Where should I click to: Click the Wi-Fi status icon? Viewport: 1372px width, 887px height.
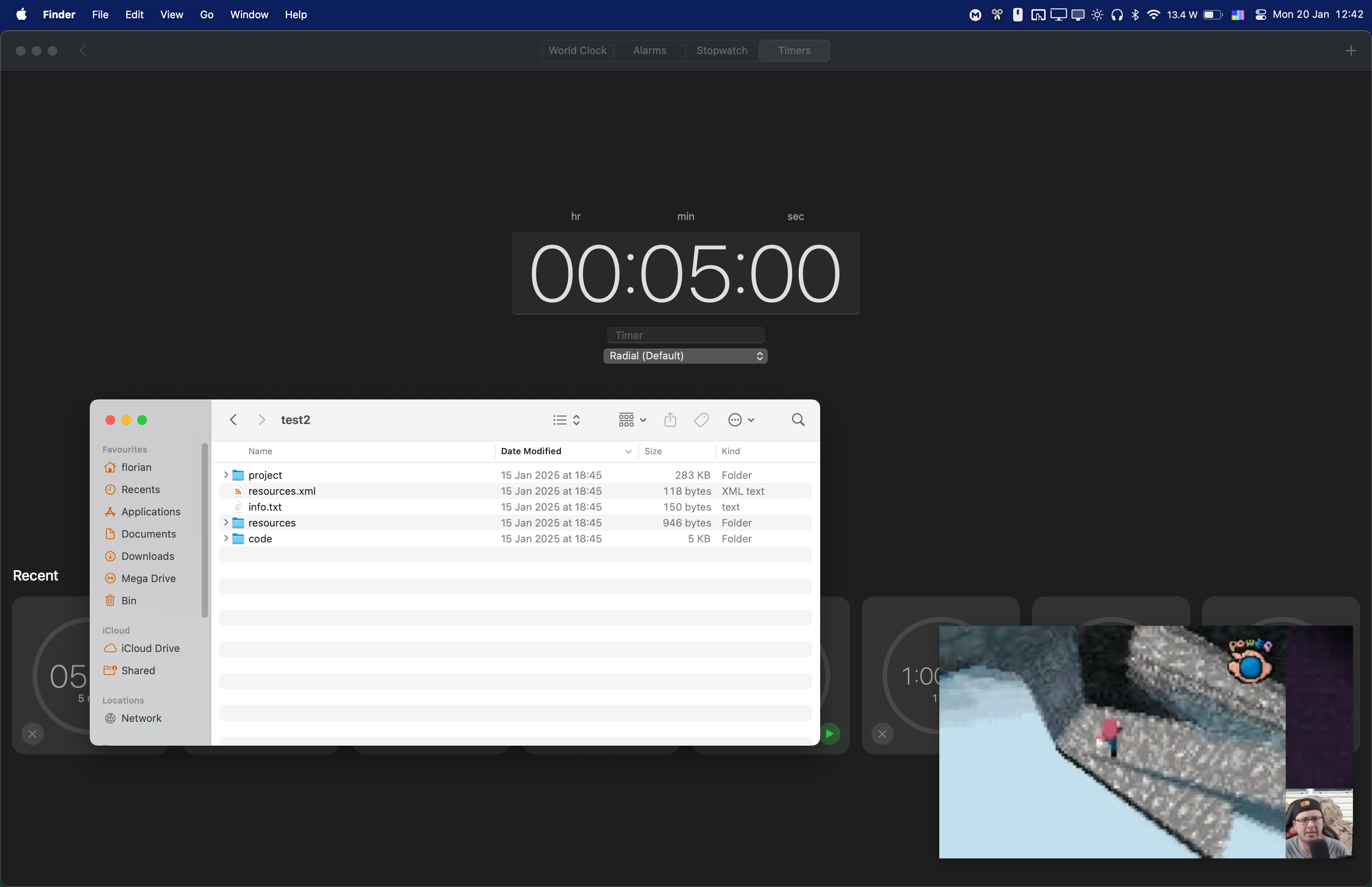point(1153,14)
